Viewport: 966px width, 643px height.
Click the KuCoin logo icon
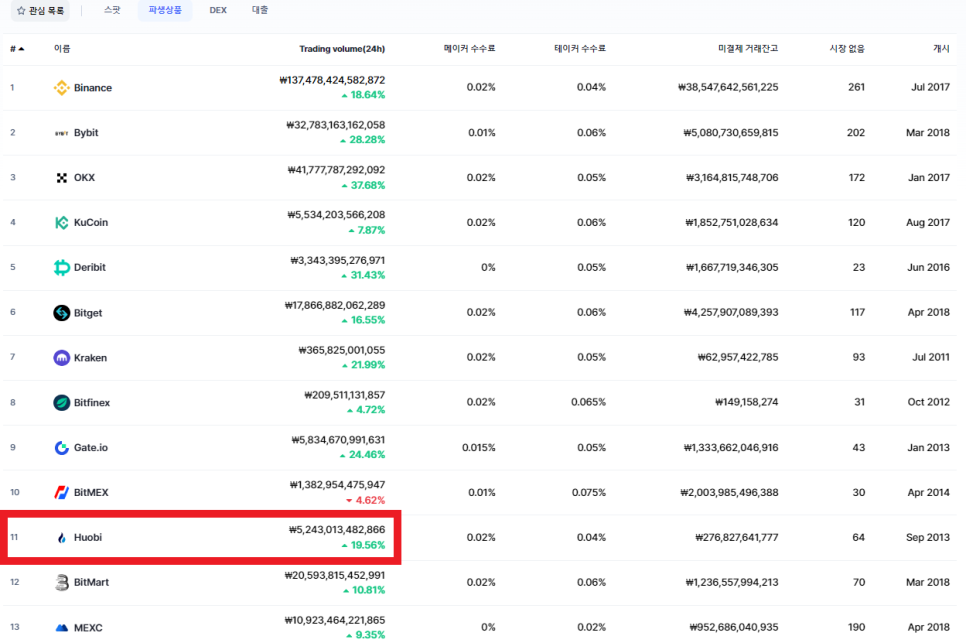(x=63, y=222)
